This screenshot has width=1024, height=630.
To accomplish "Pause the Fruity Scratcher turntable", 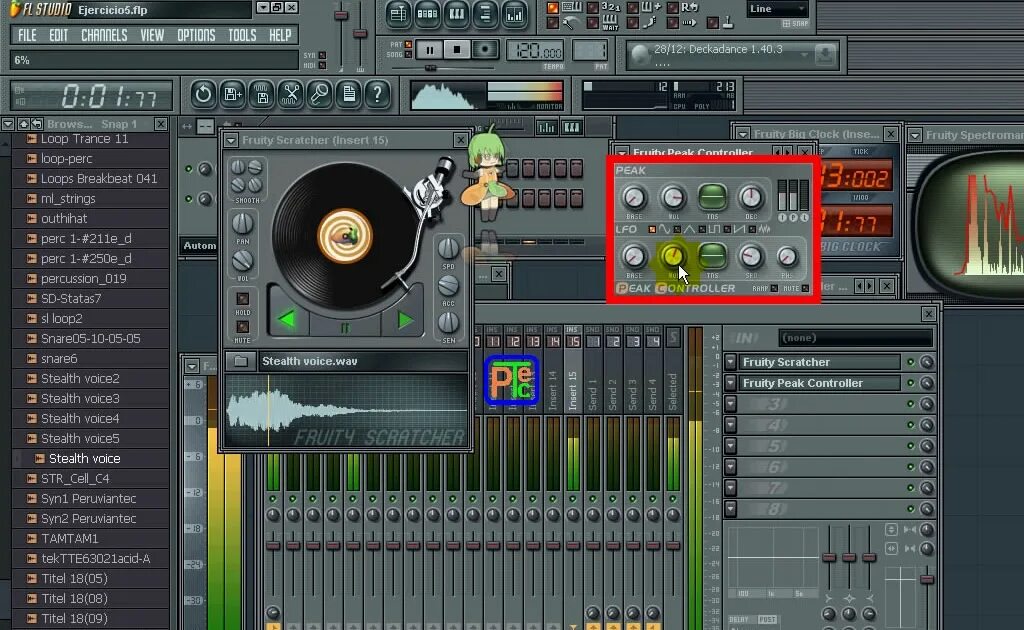I will tap(345, 326).
